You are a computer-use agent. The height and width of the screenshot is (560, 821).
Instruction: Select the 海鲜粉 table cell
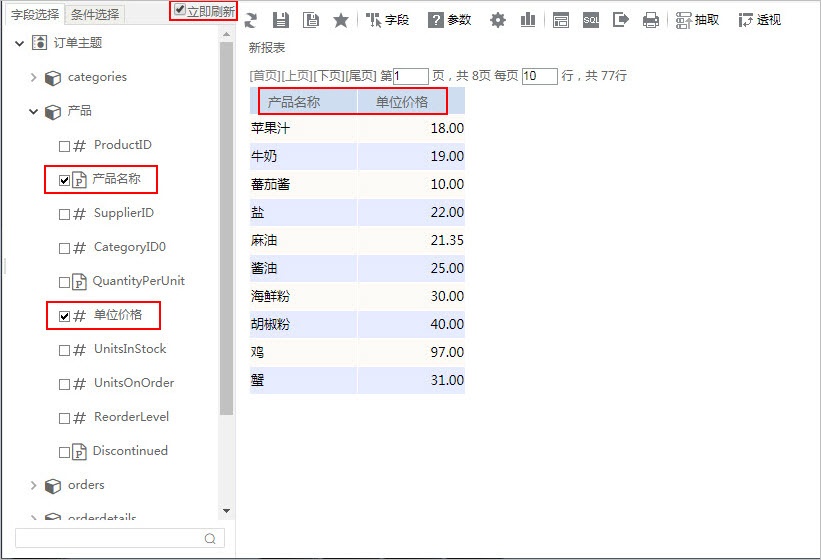coord(303,296)
